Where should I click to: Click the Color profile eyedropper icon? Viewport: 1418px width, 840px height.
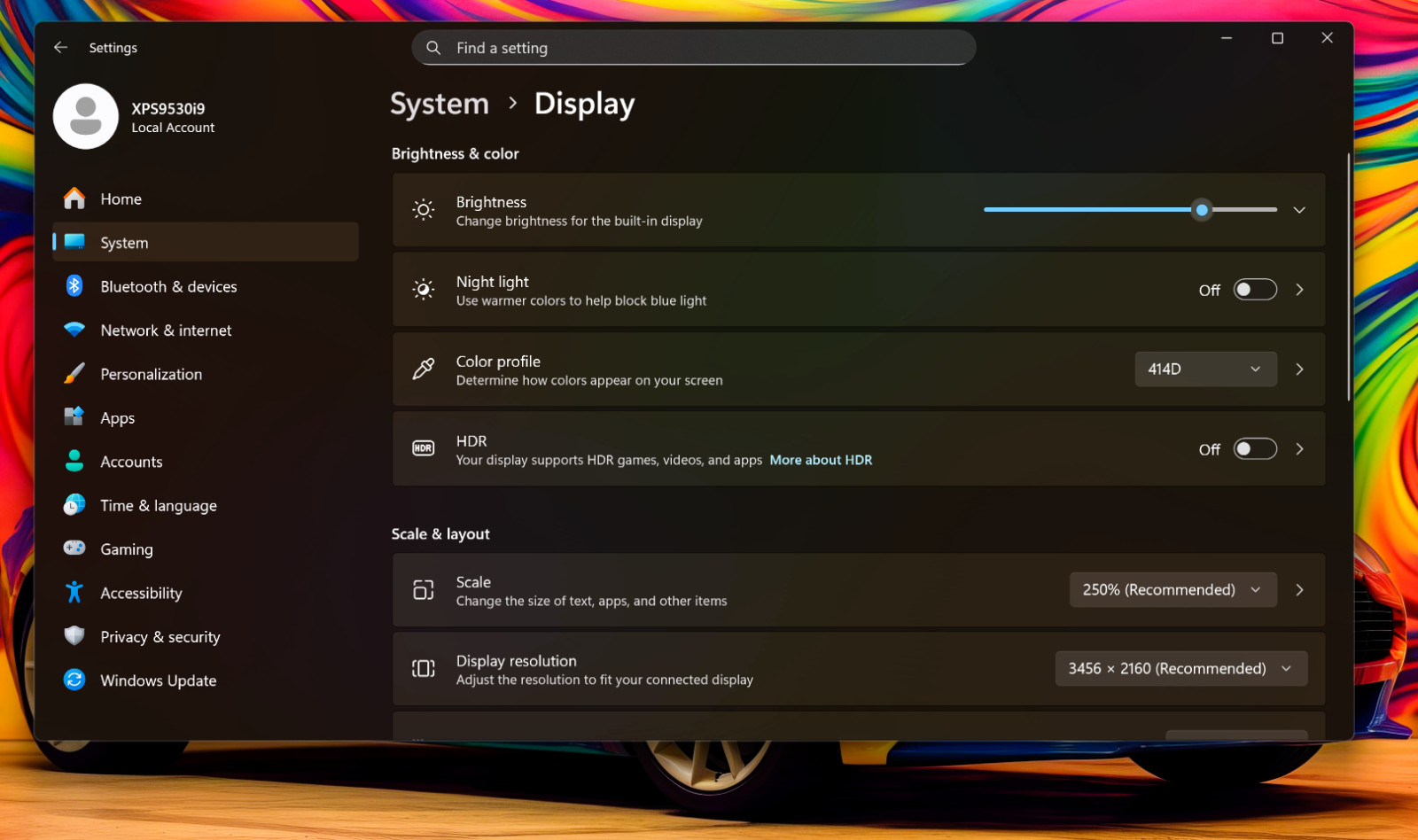(424, 369)
